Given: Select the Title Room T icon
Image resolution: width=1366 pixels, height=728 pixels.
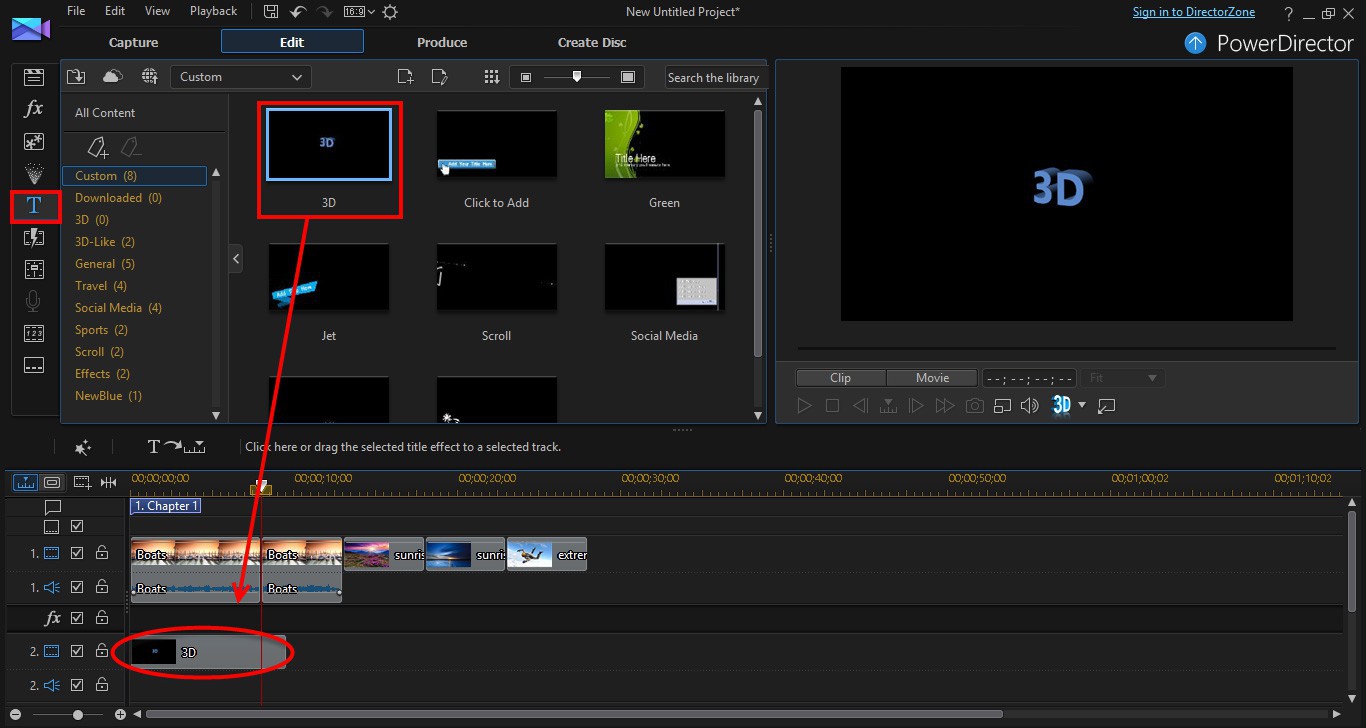Looking at the screenshot, I should [34, 205].
